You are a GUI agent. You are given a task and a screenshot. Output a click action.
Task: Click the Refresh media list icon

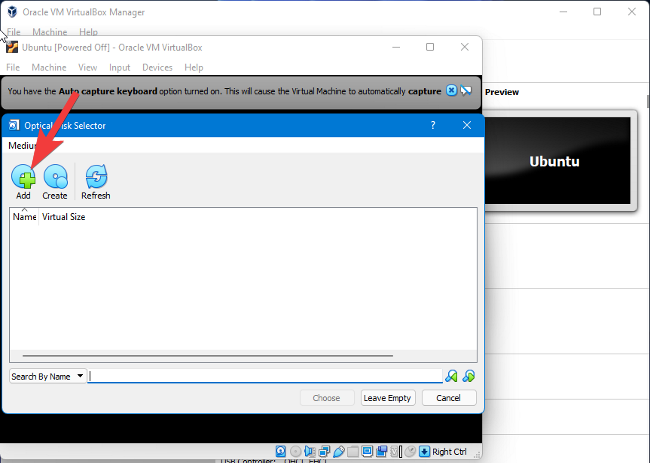tap(96, 177)
